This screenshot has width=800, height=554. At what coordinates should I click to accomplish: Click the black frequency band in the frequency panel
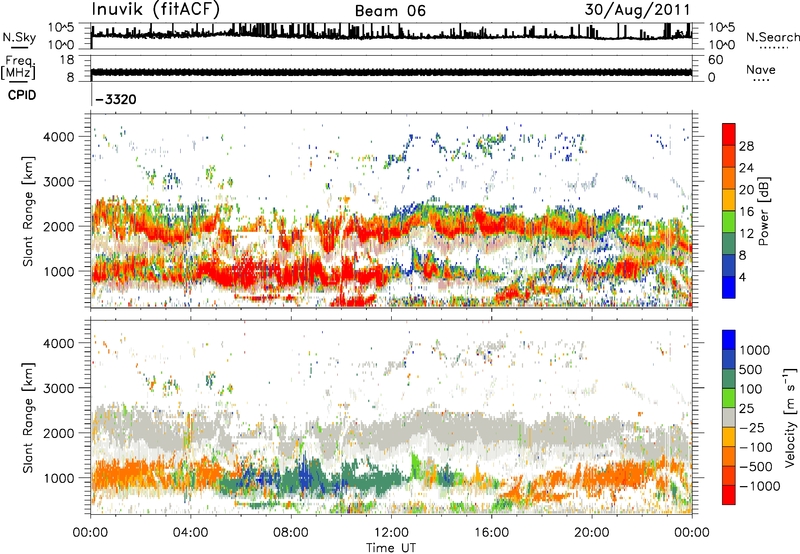point(391,72)
